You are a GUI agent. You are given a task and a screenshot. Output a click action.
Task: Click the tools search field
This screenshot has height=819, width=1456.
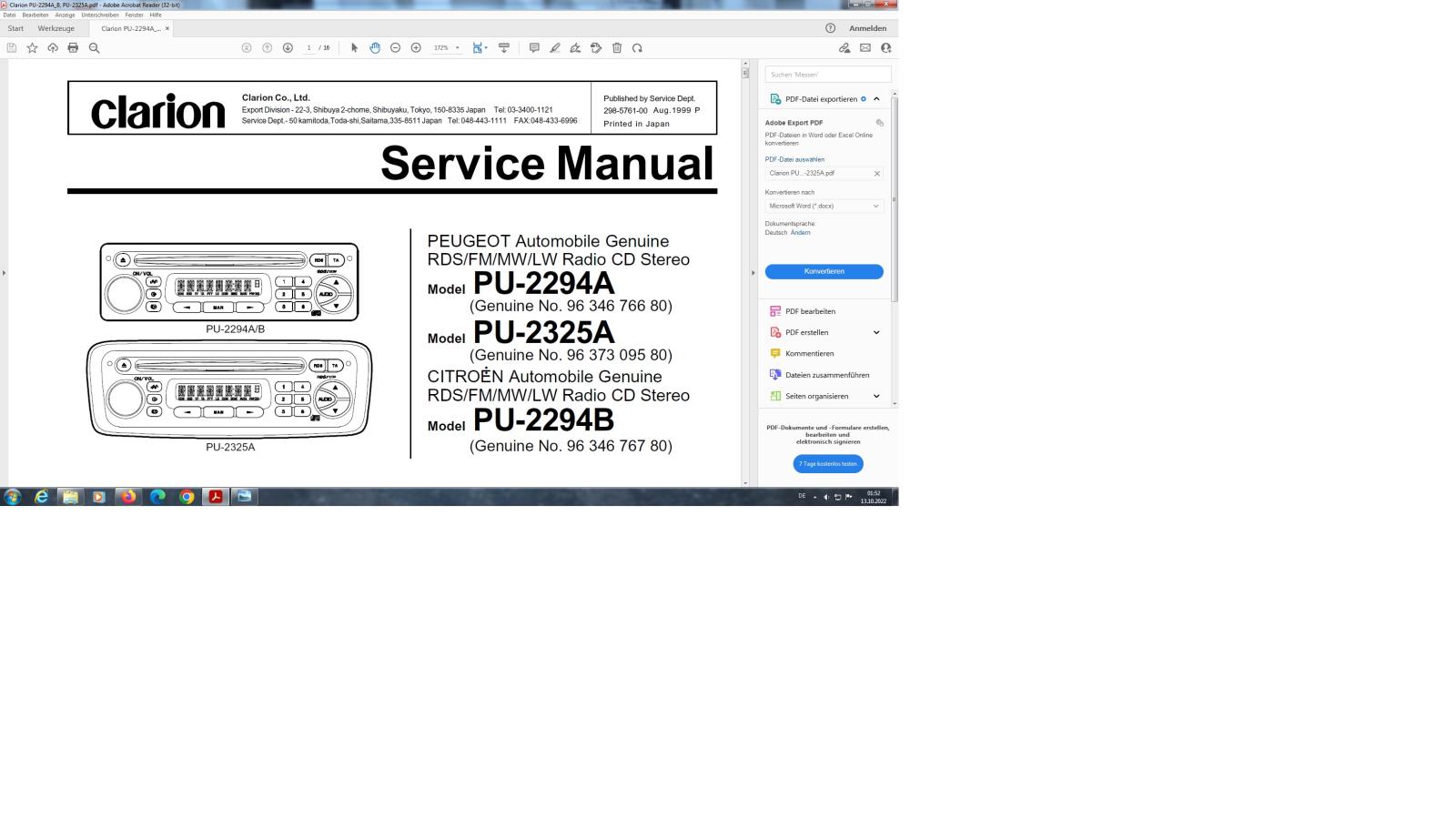[828, 75]
